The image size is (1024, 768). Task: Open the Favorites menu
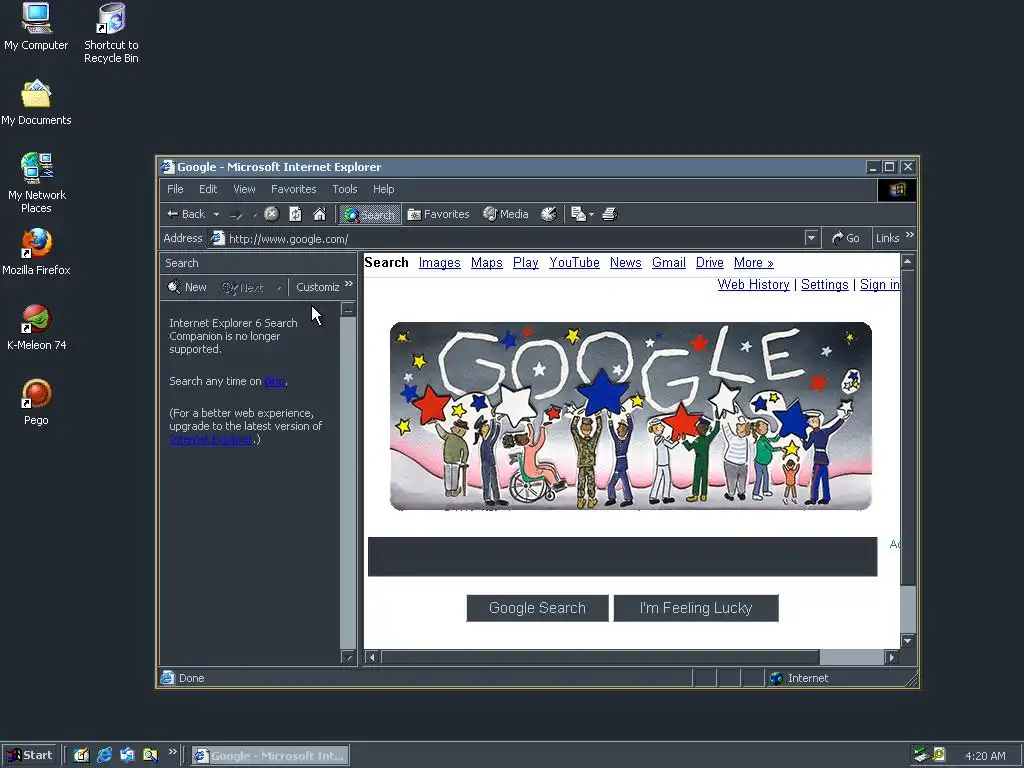(293, 189)
